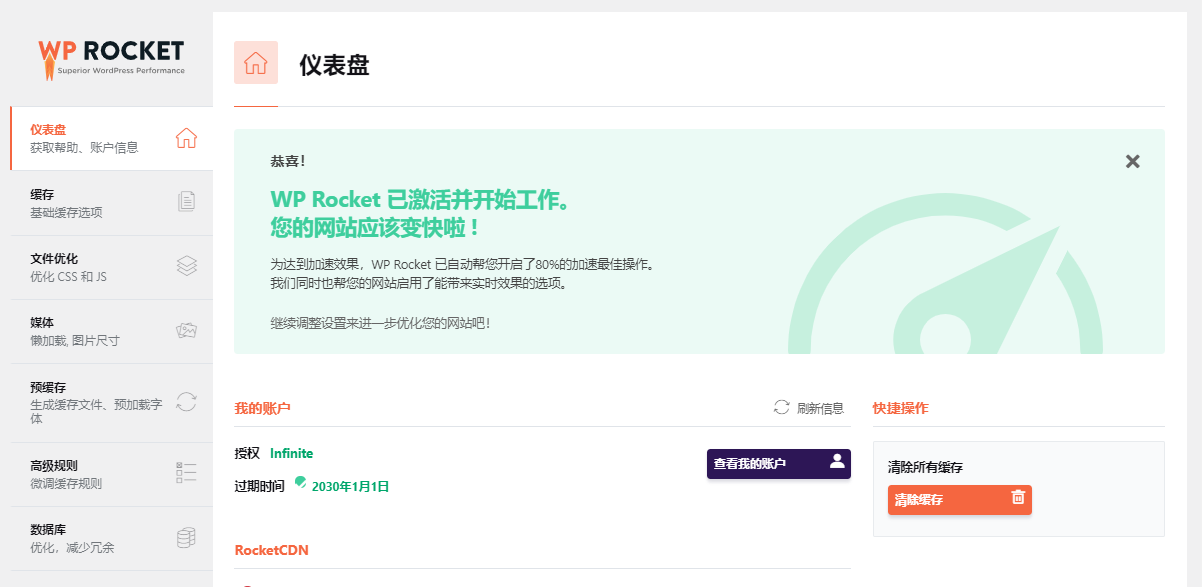Click the layers icon beside 文件优化

(x=186, y=266)
